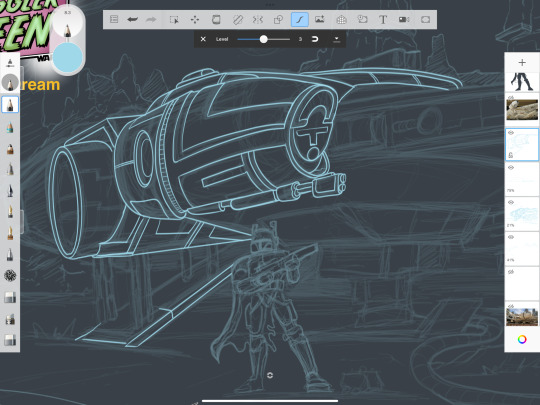
Task: Open the Perspective Guides tool
Action: tap(341, 20)
